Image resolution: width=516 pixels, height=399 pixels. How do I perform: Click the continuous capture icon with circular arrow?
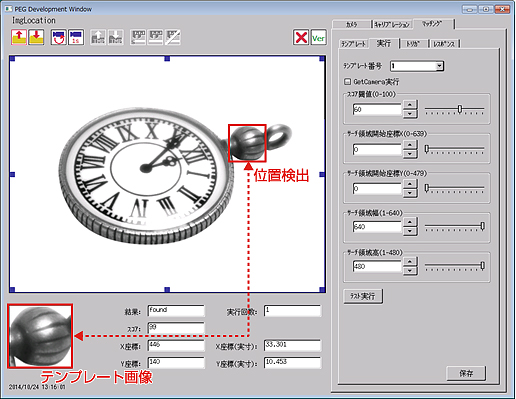coord(58,37)
